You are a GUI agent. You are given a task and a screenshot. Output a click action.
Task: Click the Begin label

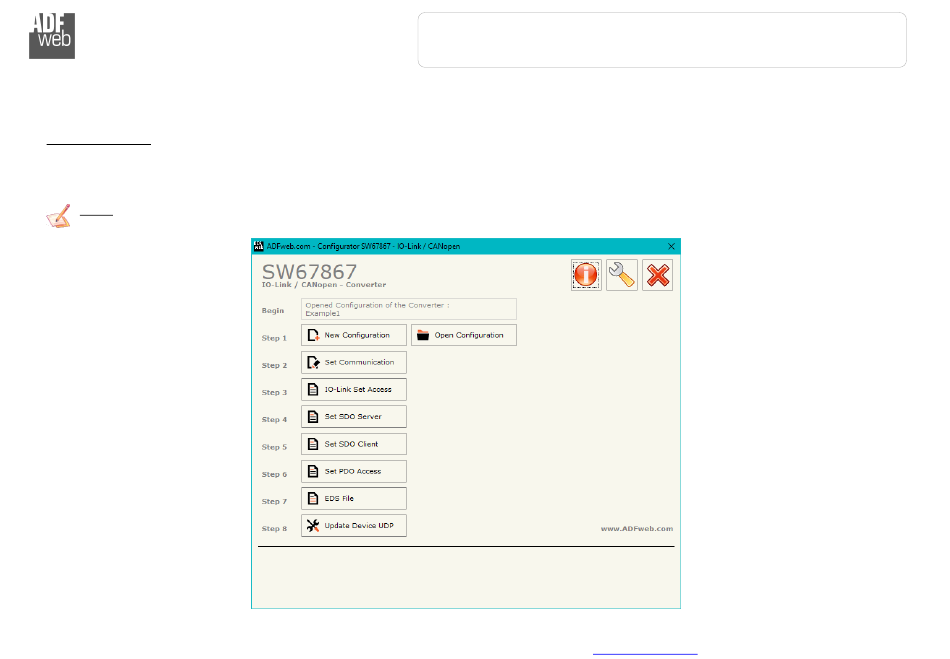pyautogui.click(x=273, y=311)
